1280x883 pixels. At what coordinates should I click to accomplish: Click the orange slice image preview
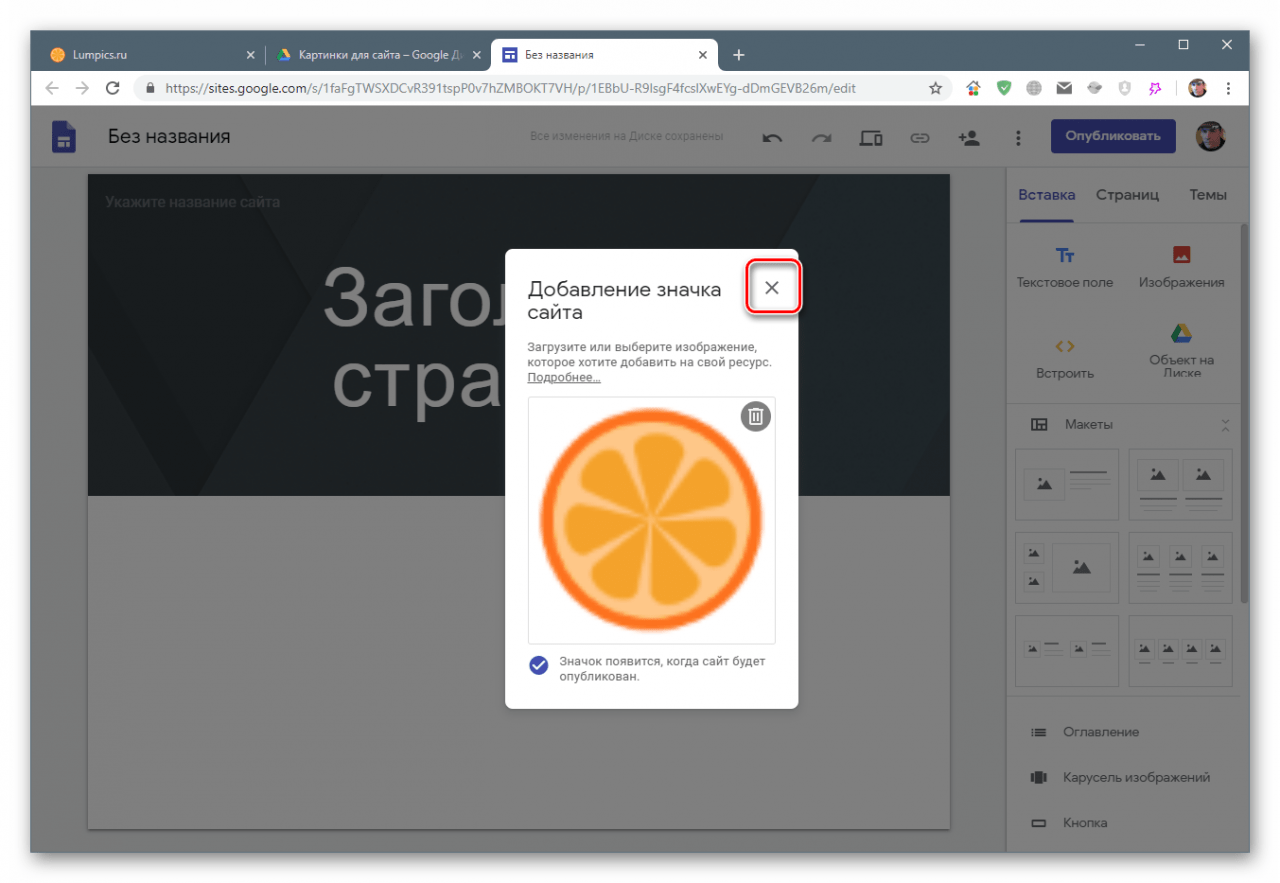651,520
